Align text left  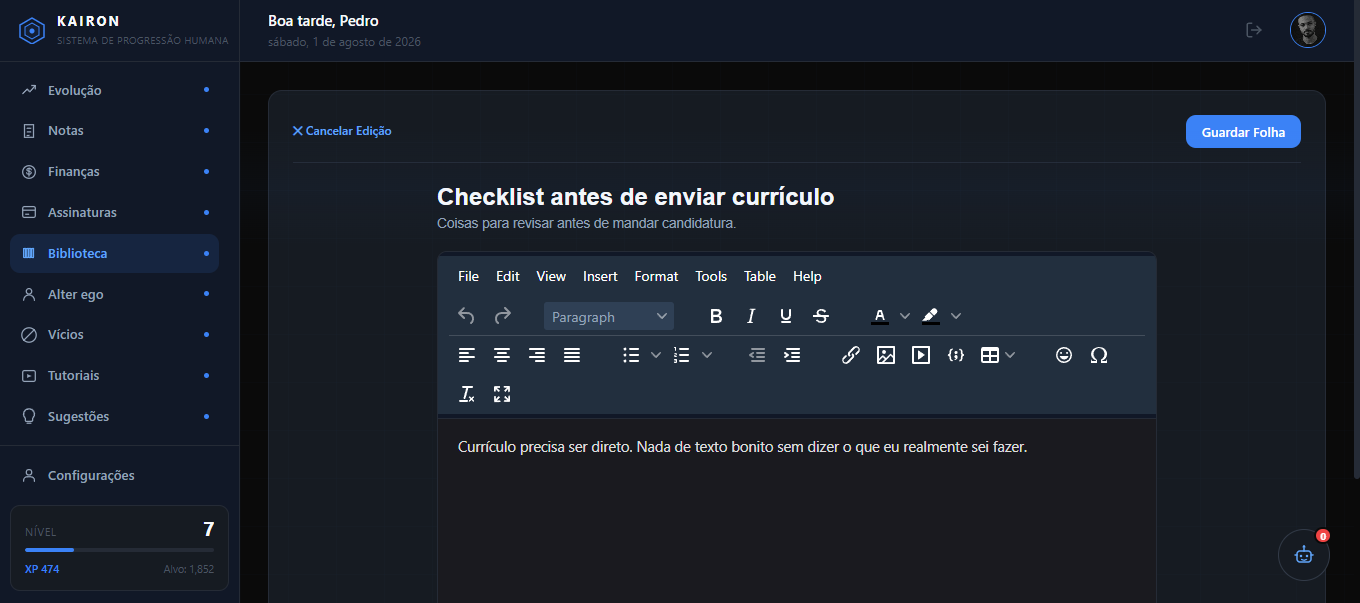pyautogui.click(x=467, y=355)
